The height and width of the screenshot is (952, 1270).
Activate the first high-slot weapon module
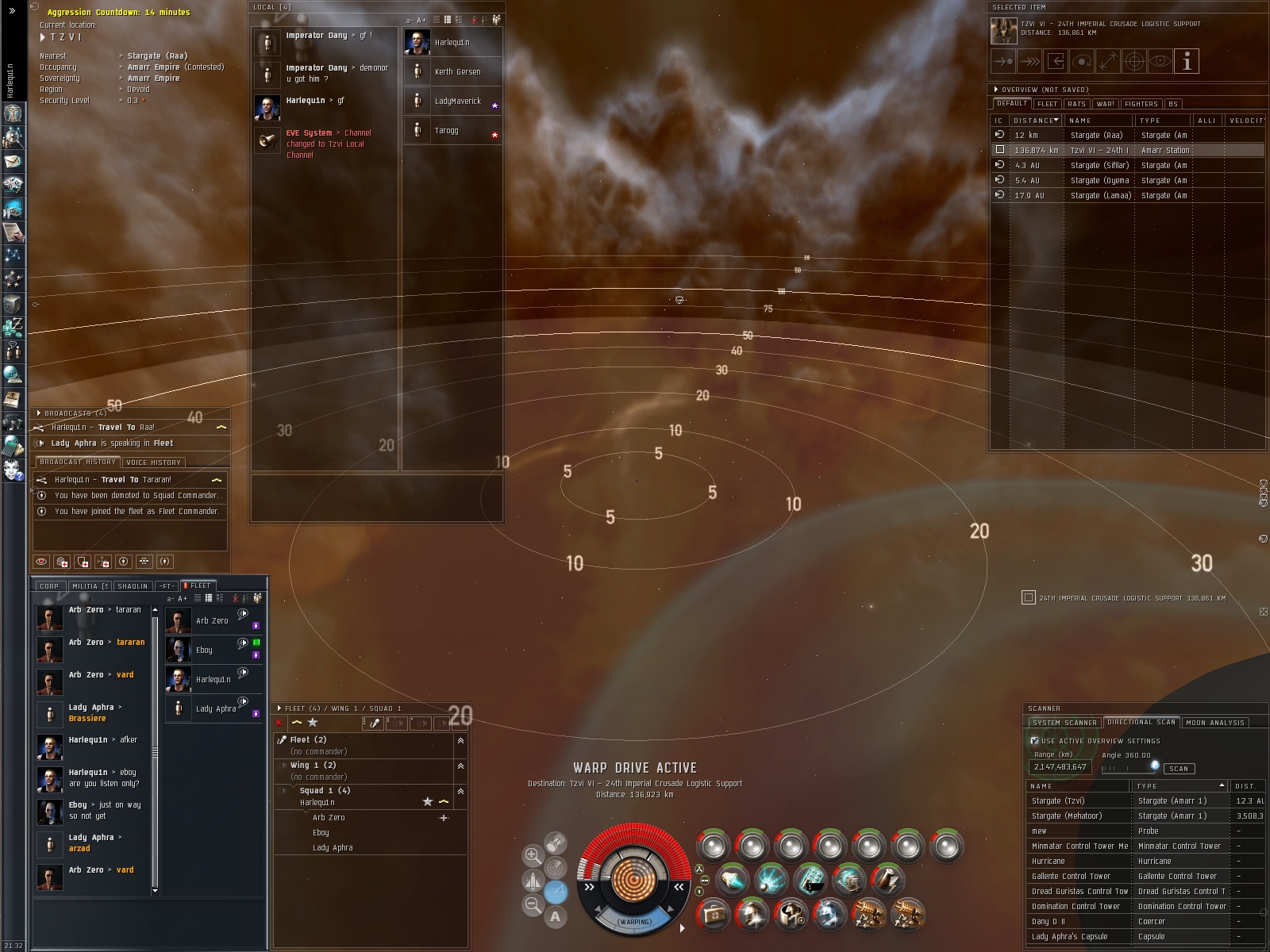[713, 846]
